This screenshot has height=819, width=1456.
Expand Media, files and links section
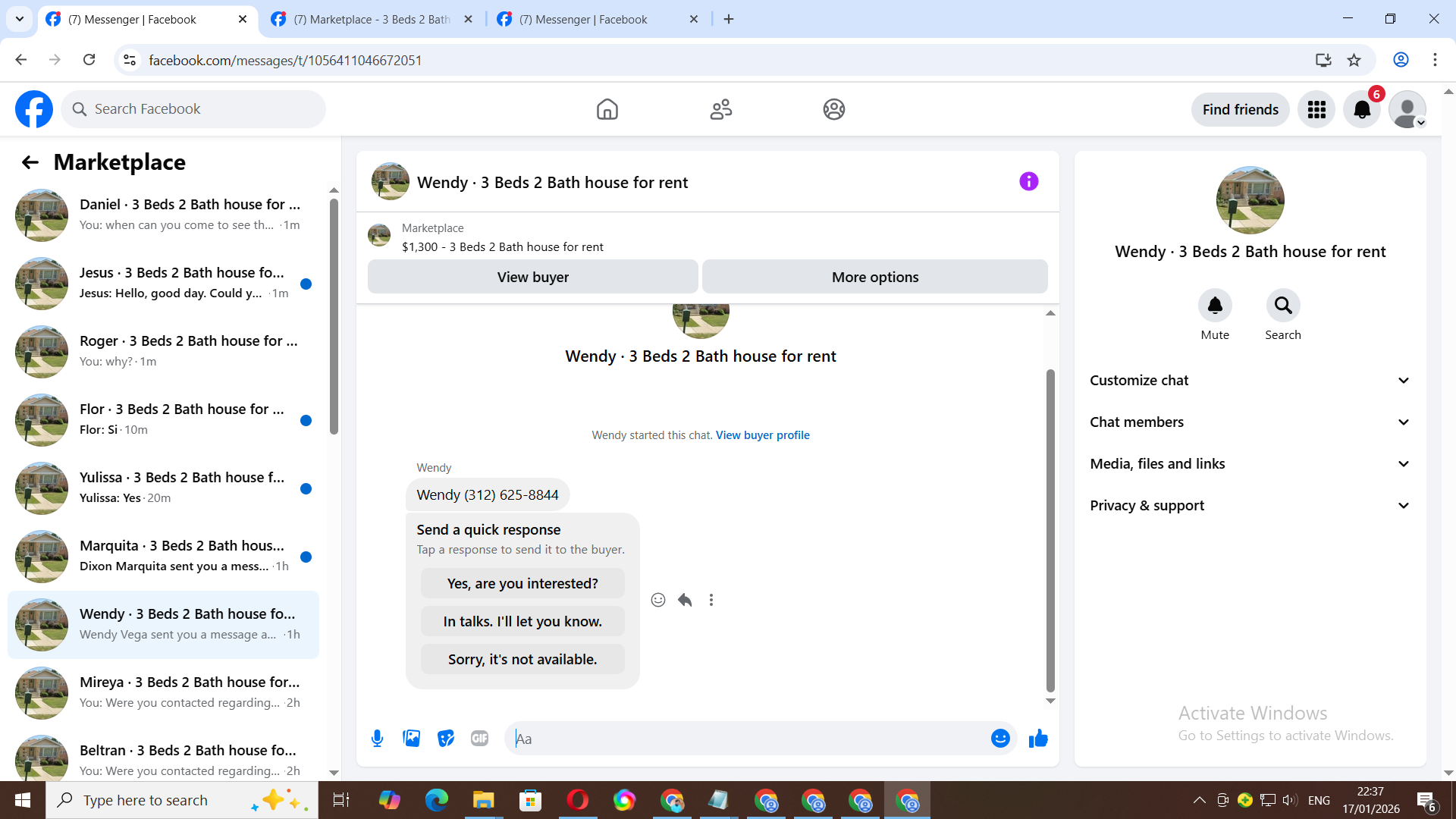(1250, 464)
